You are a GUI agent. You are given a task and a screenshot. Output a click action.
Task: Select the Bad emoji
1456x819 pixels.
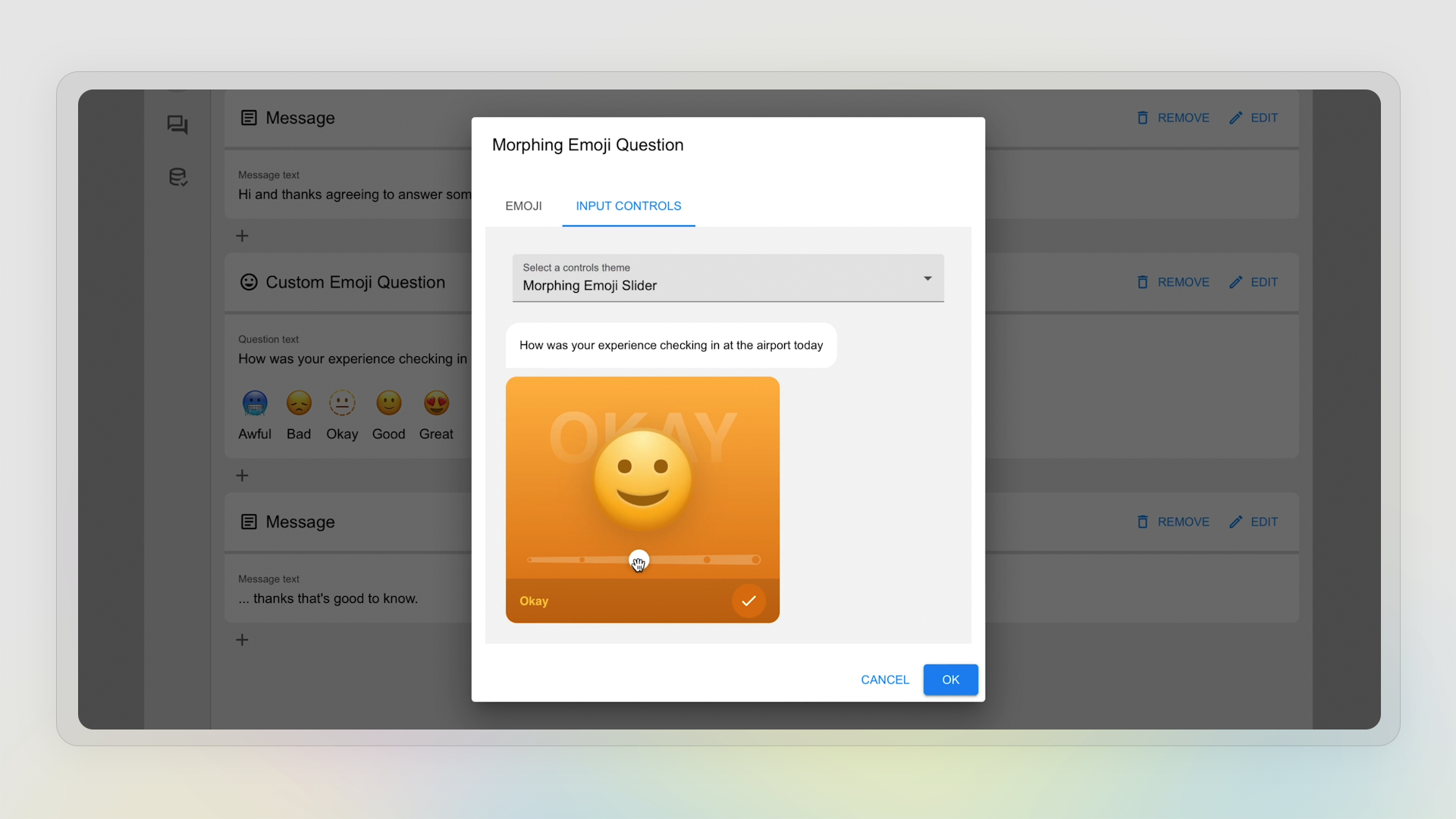tap(299, 403)
